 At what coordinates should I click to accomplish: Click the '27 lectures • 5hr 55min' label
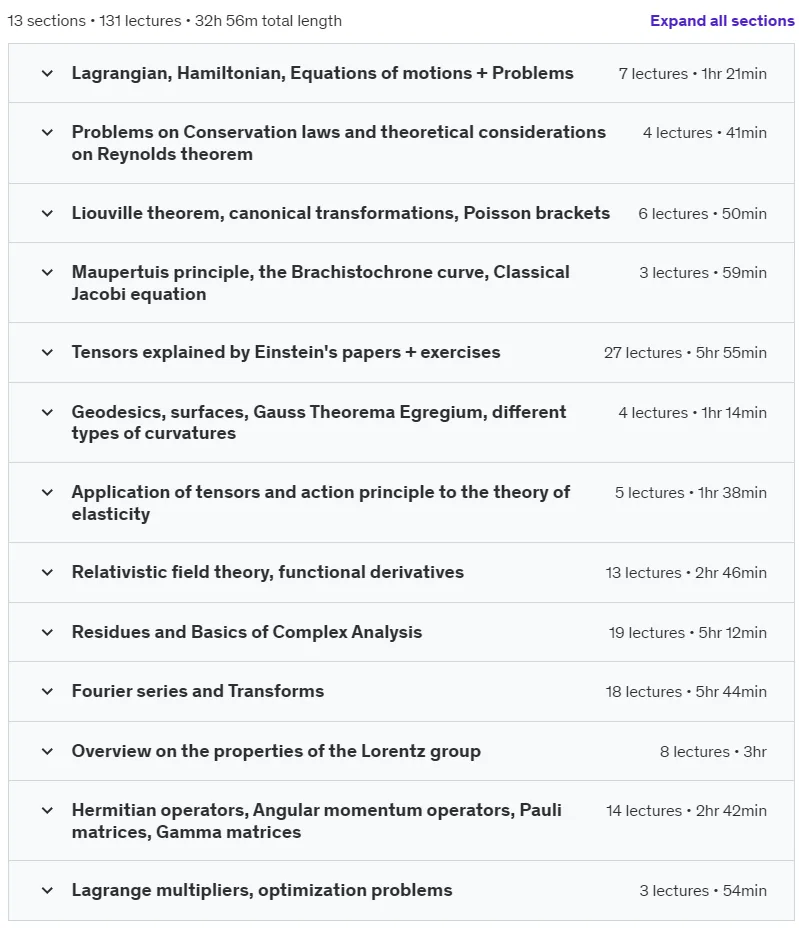pos(685,353)
